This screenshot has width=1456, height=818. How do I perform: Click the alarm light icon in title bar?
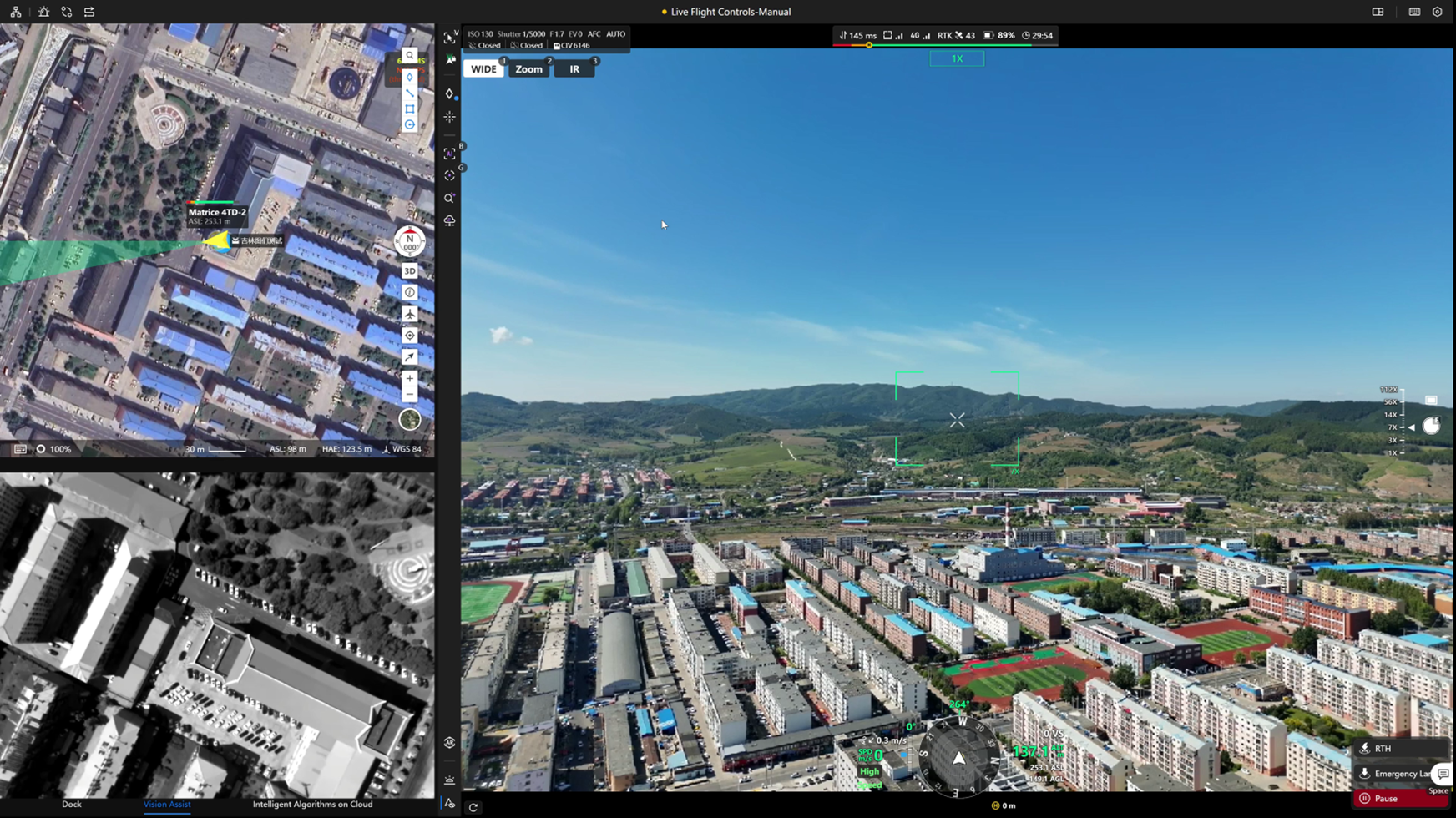click(x=43, y=12)
